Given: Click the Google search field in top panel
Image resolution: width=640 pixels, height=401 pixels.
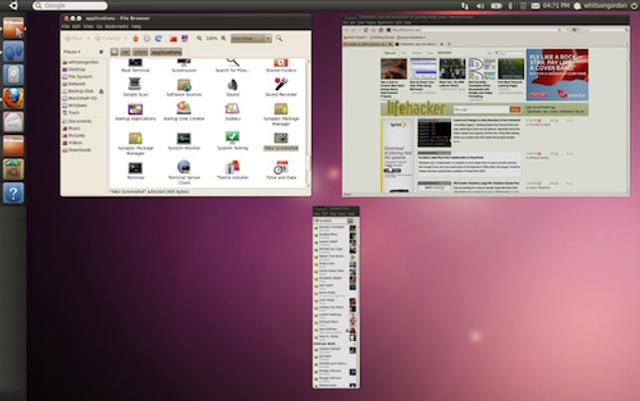Looking at the screenshot, I should [x=74, y=6].
